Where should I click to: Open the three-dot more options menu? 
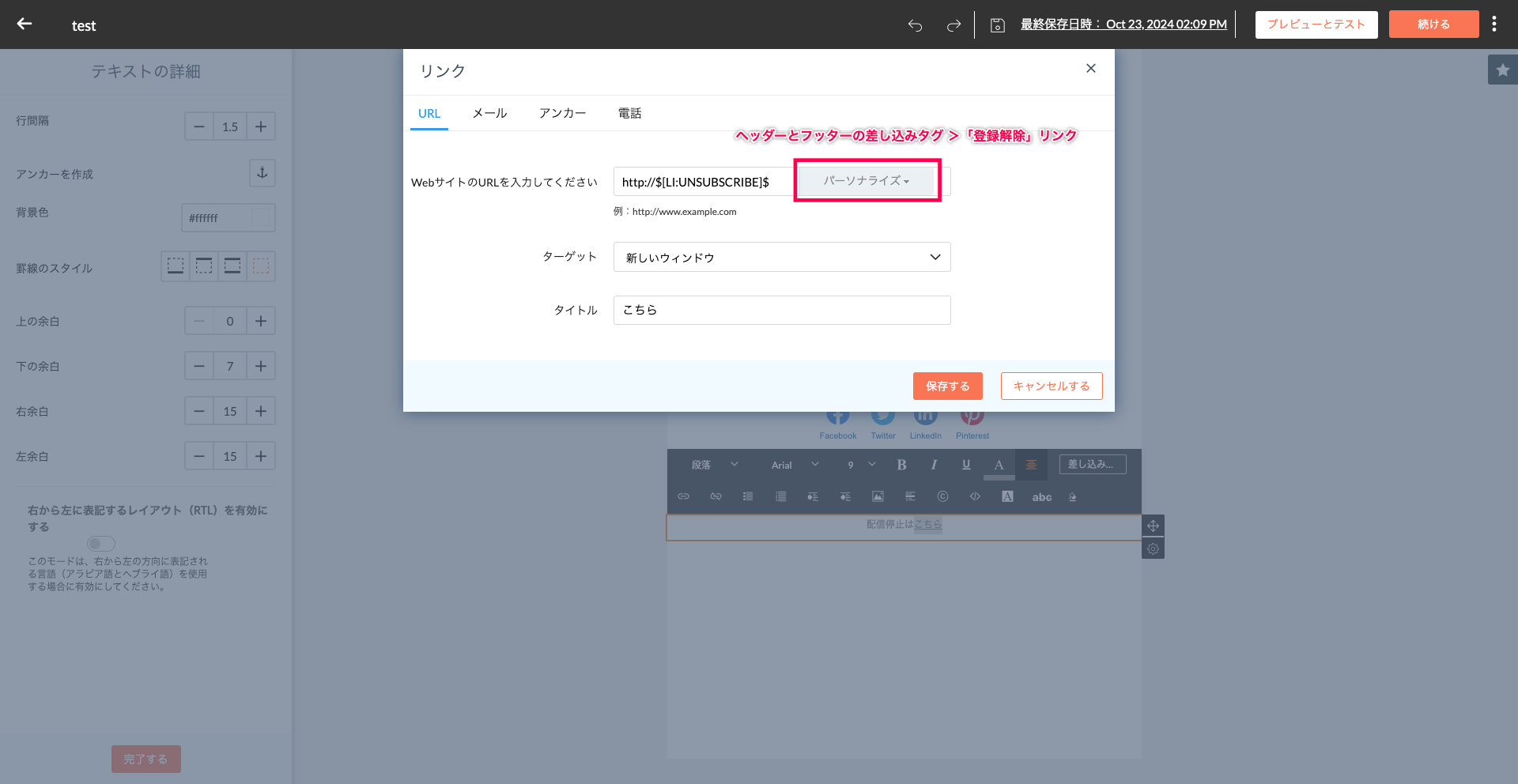[x=1493, y=24]
